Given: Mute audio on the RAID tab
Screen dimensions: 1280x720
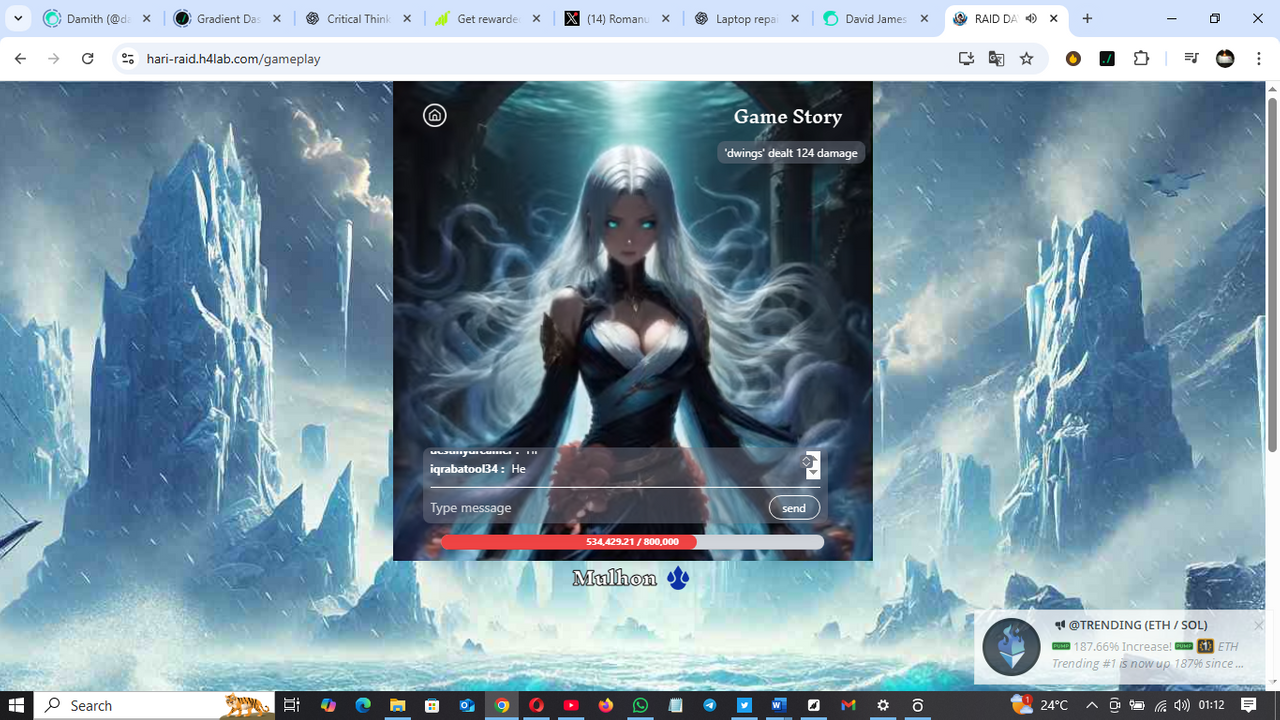Looking at the screenshot, I should click(1031, 18).
